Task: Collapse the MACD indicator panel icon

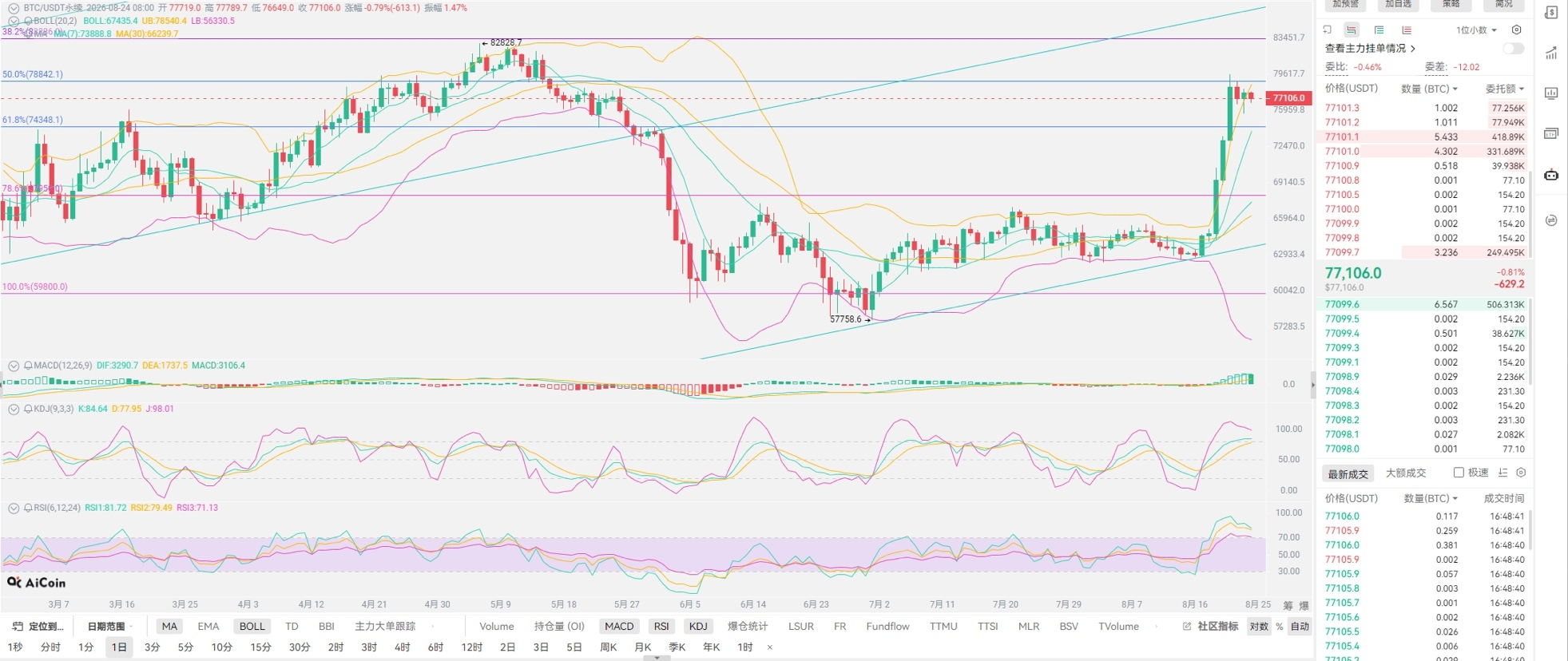Action: (x=14, y=366)
